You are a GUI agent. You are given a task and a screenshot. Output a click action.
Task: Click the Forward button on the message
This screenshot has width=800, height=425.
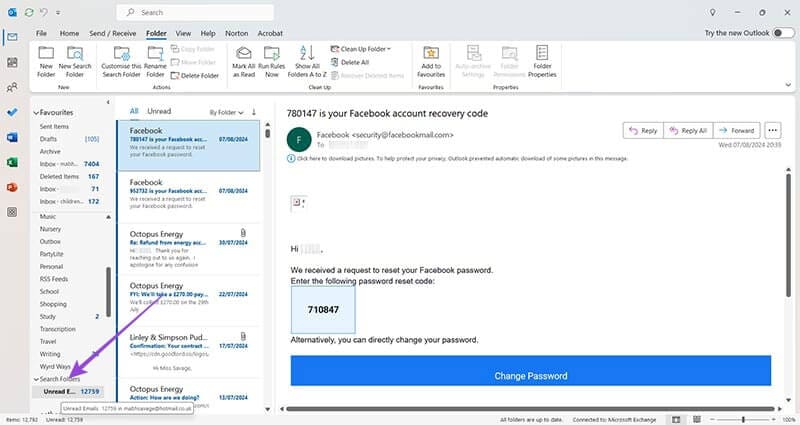736,130
